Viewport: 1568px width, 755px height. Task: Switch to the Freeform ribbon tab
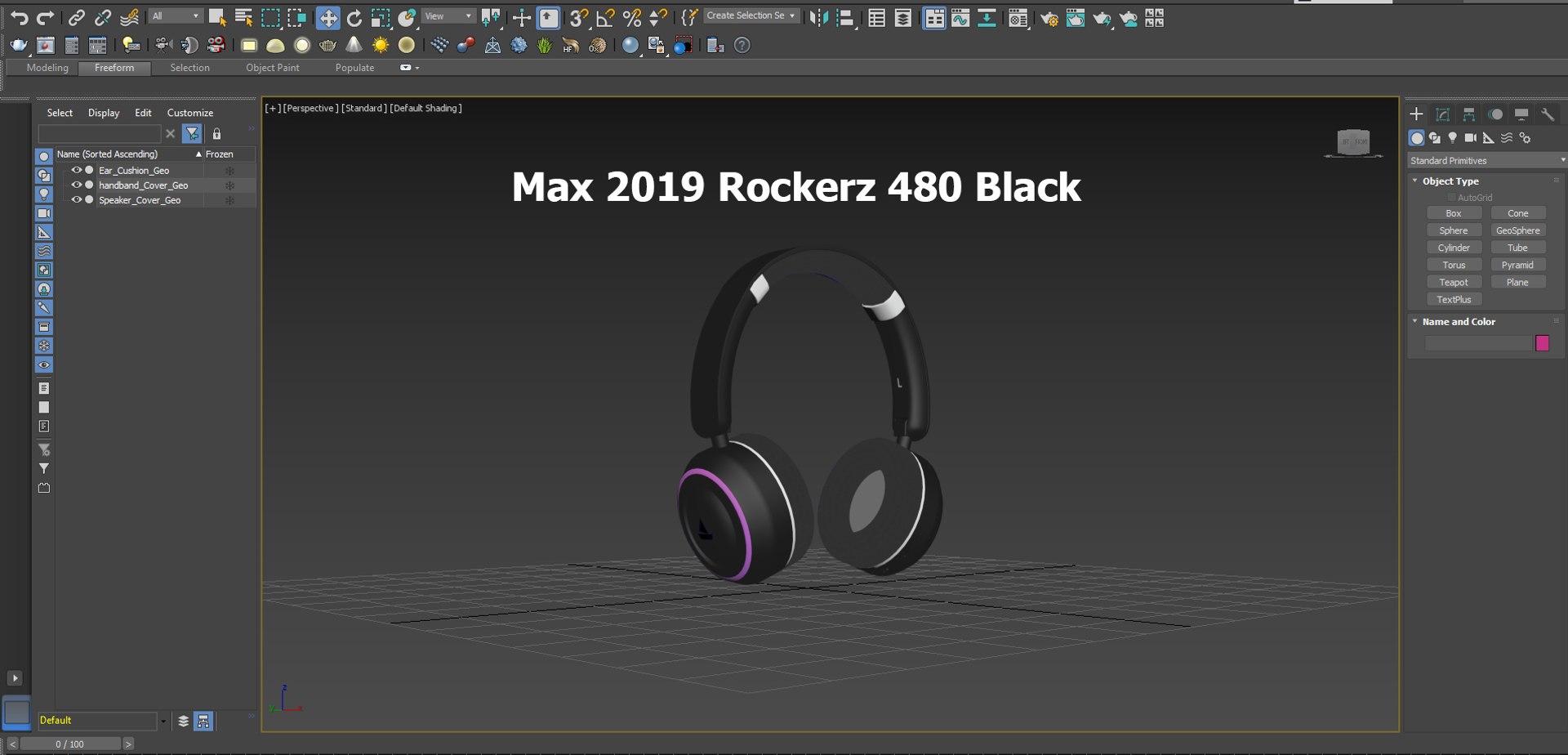(114, 68)
